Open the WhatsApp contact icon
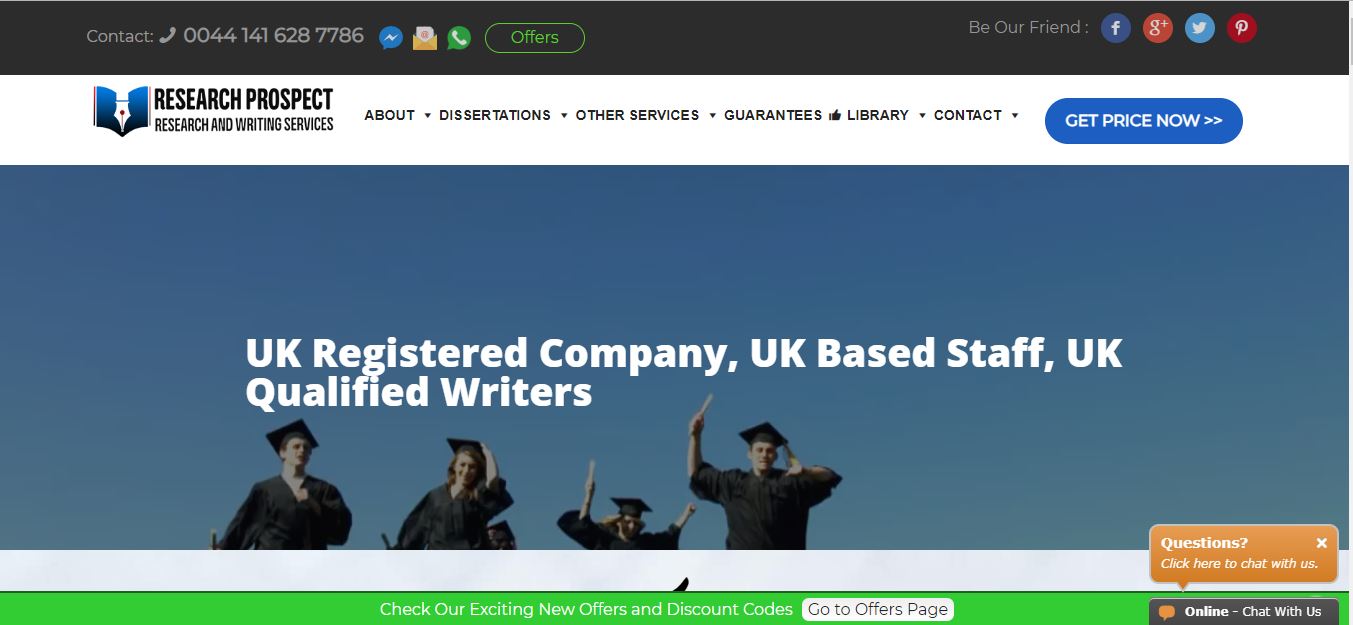Viewport: 1353px width, 625px height. coord(459,38)
